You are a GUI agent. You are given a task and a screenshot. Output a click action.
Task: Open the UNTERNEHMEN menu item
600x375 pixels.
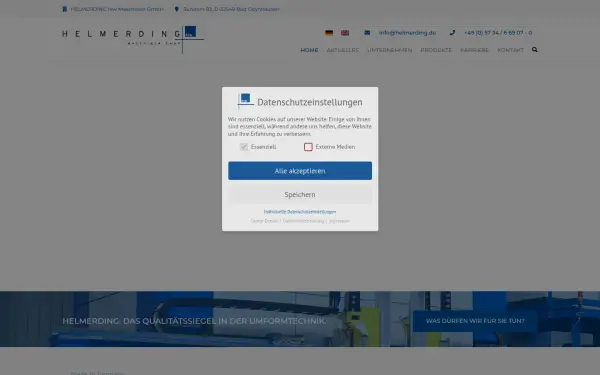click(390, 50)
